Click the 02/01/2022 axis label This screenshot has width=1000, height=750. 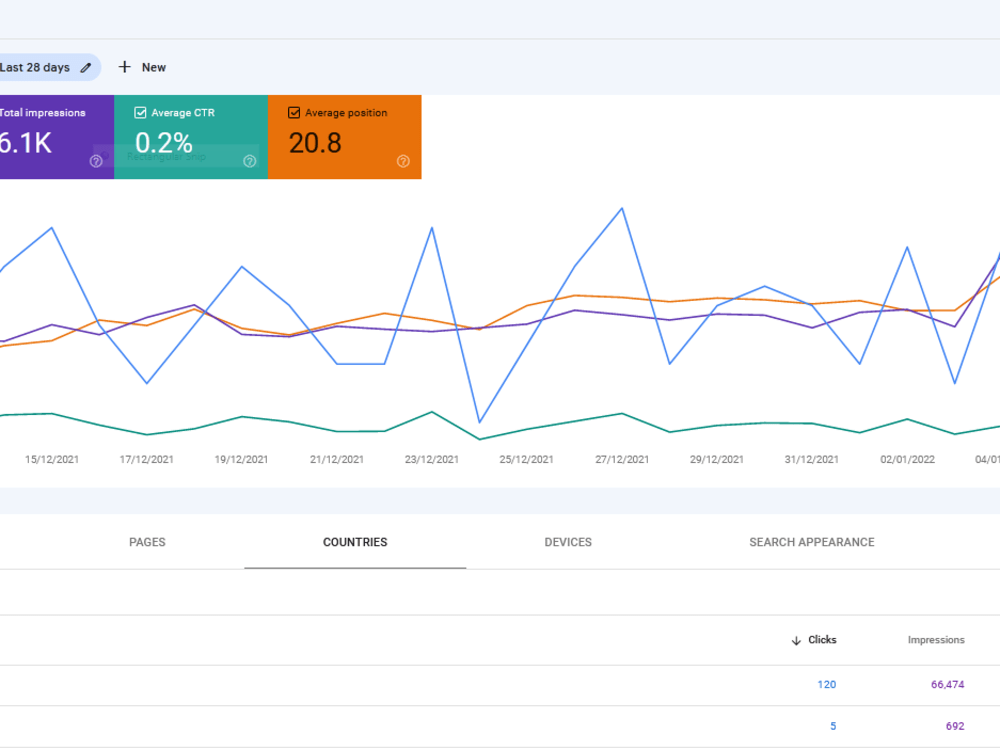908,459
